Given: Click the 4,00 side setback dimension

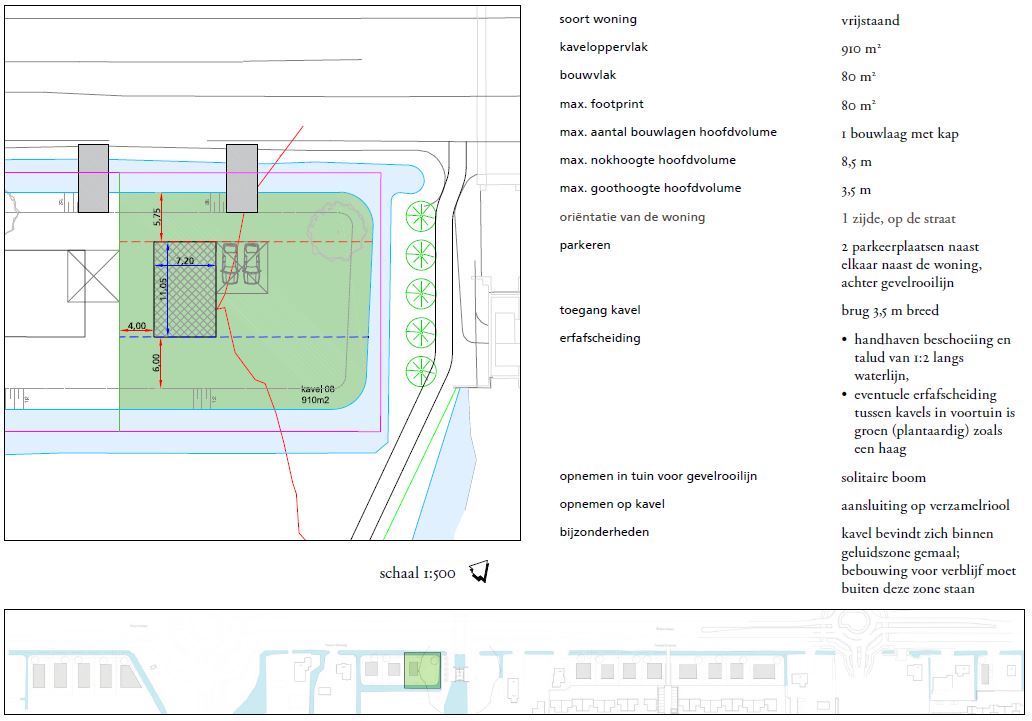Looking at the screenshot, I should [x=136, y=325].
